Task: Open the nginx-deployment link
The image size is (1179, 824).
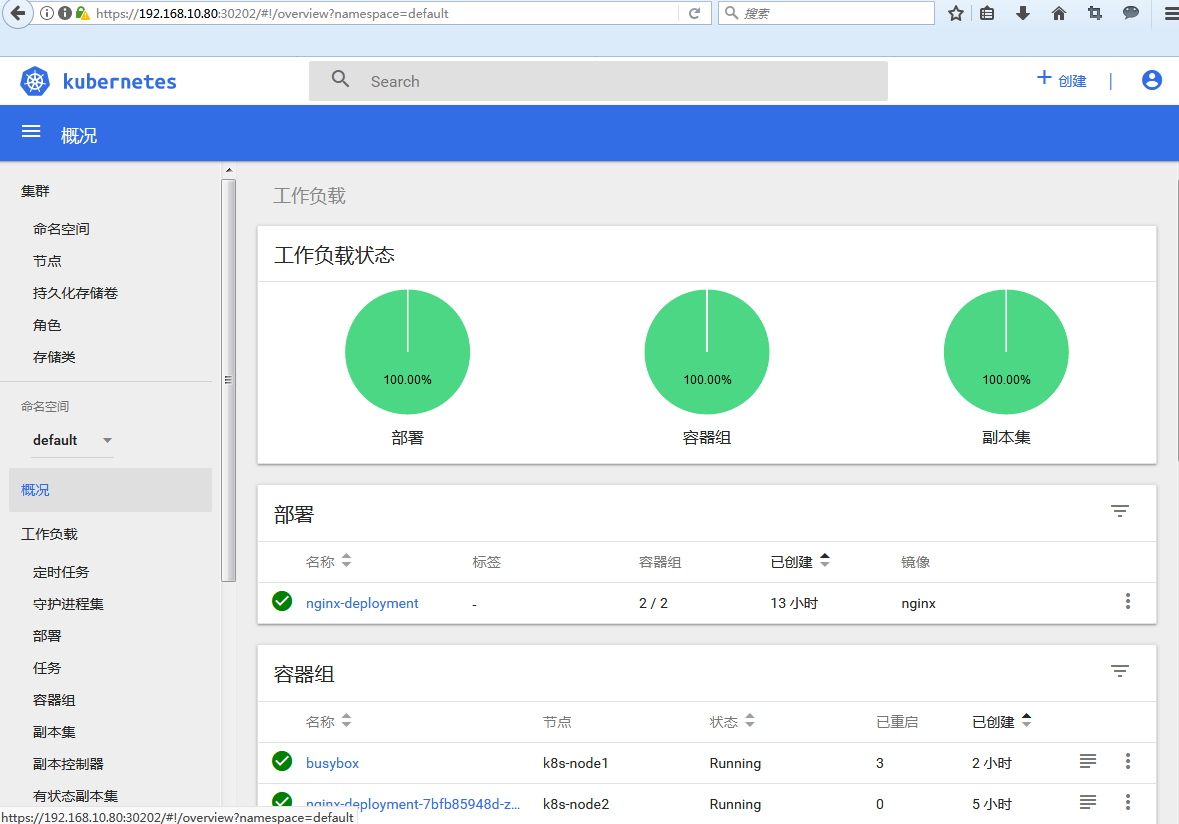Action: click(362, 603)
